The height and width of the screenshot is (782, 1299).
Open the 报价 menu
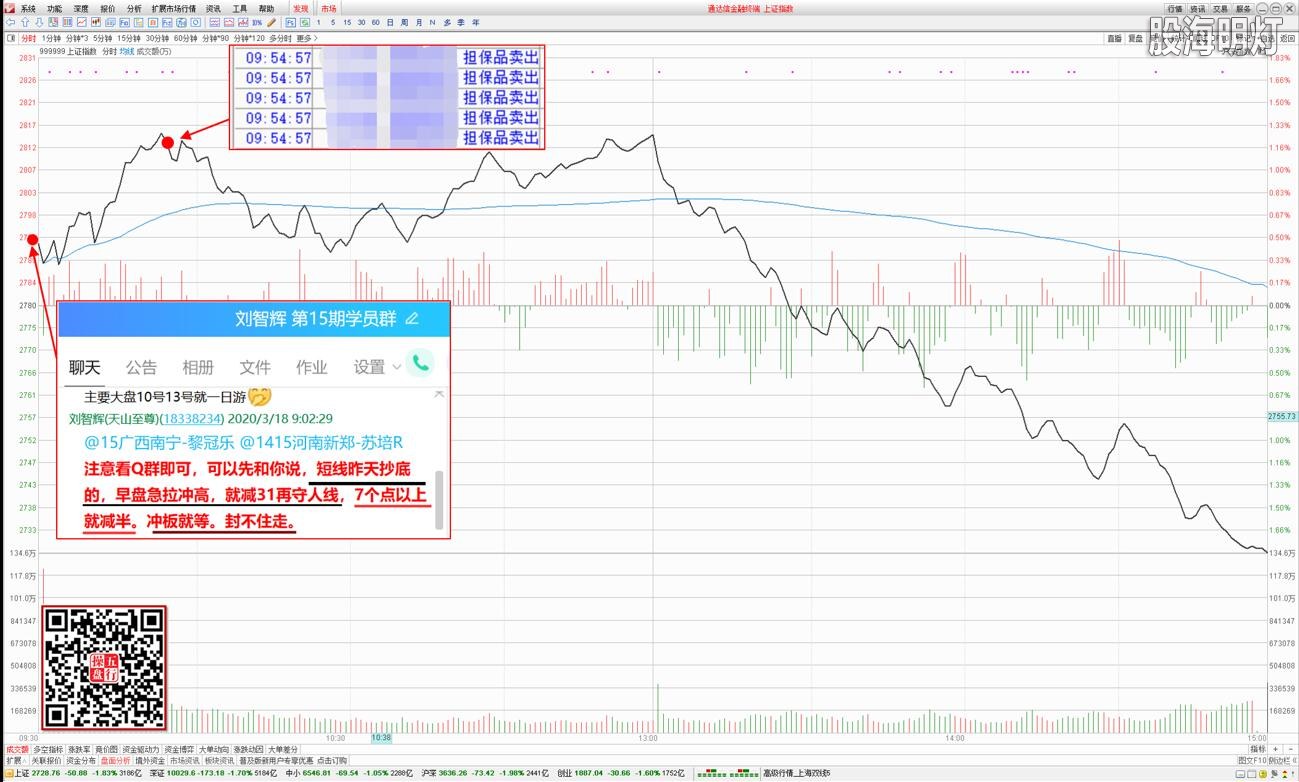[107, 8]
